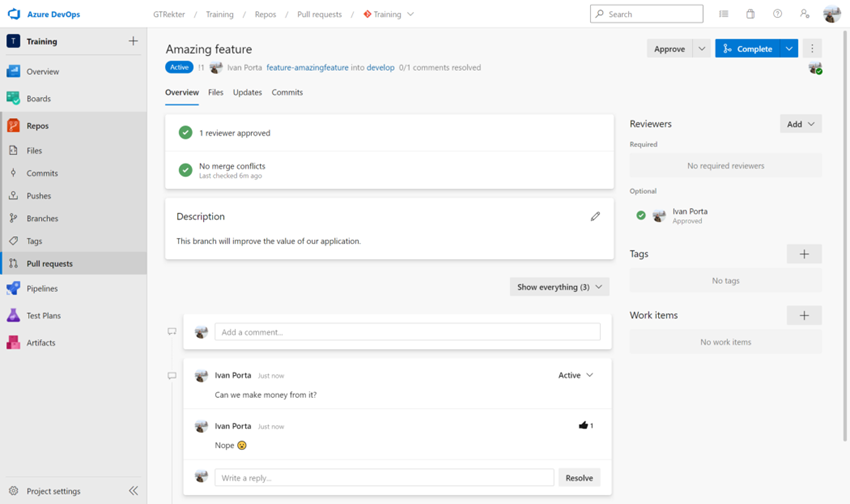Open feature-amazingfeature branch link
850x504 pixels.
307,68
